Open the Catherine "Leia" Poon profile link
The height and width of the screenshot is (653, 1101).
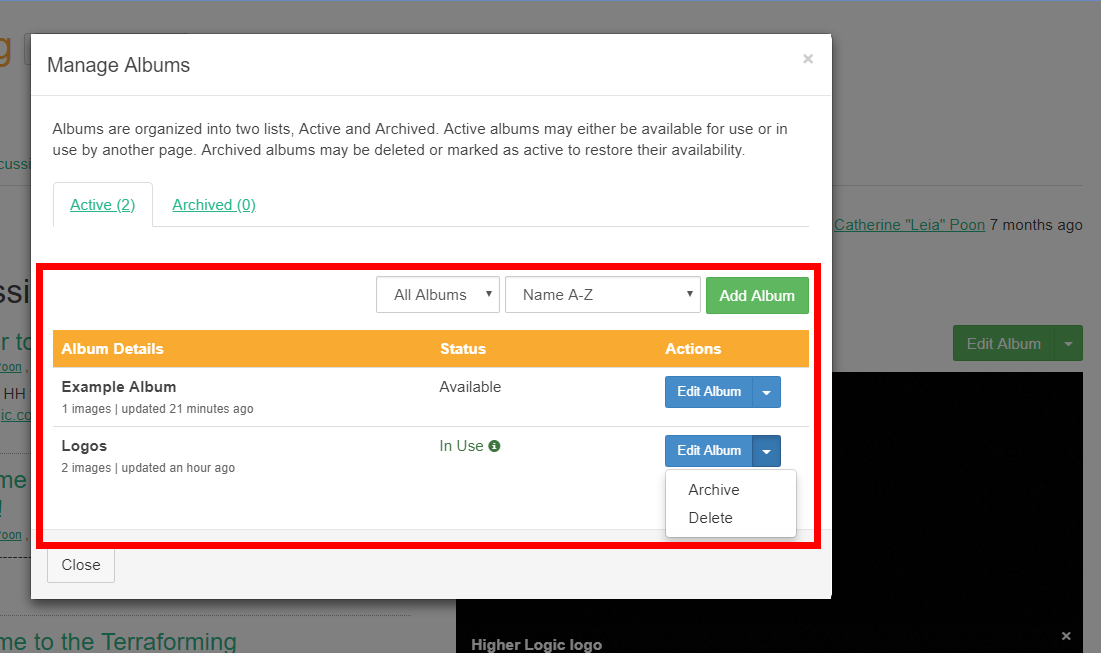pos(910,225)
